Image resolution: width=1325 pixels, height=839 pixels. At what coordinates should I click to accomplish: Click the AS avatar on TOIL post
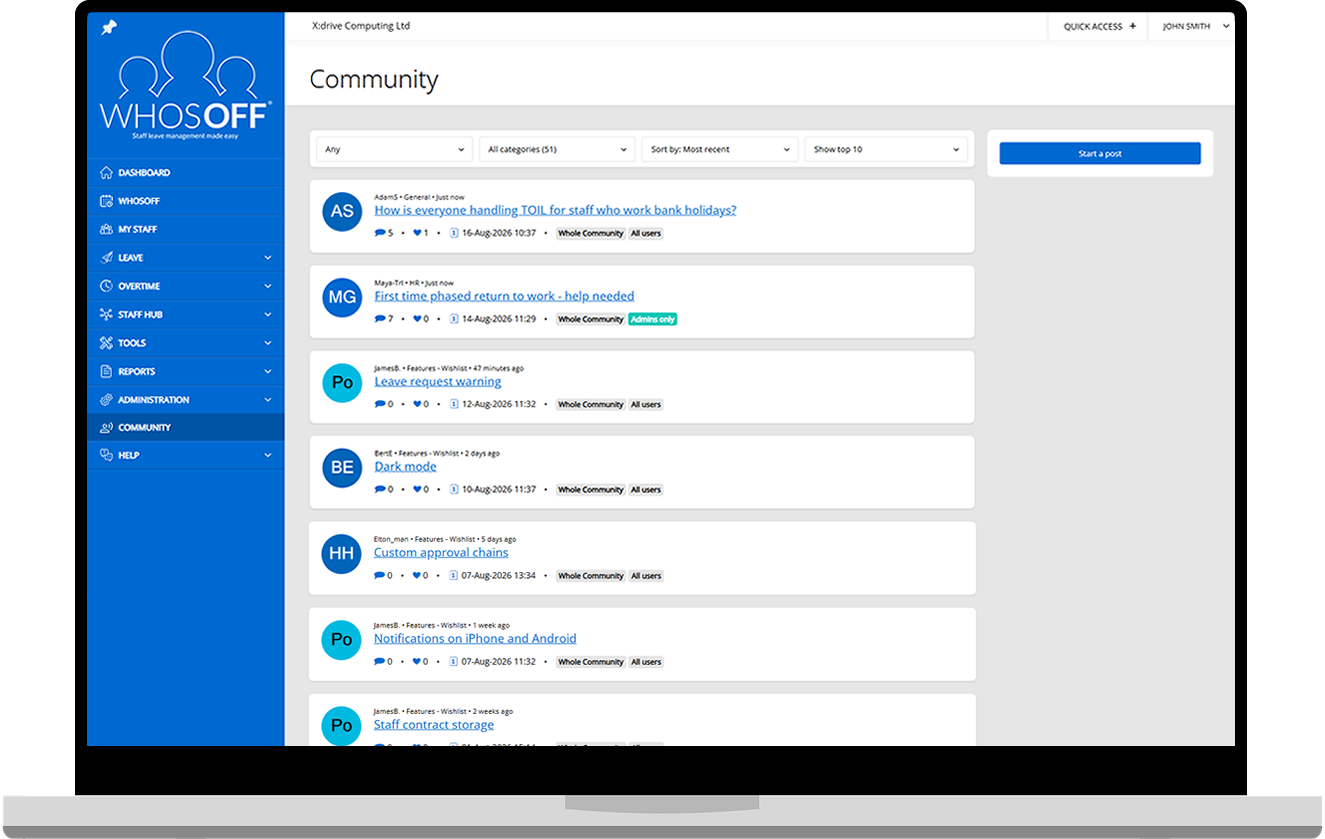click(x=342, y=211)
